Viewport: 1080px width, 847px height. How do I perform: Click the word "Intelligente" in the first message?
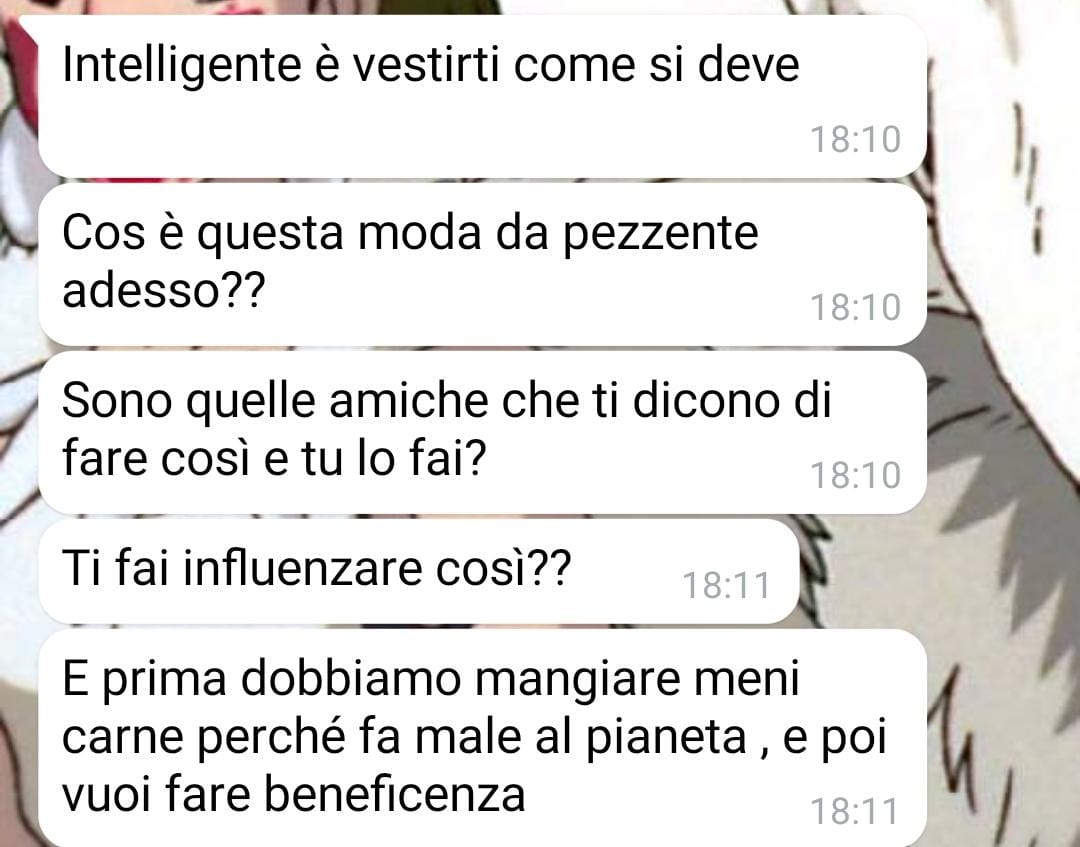(x=182, y=67)
